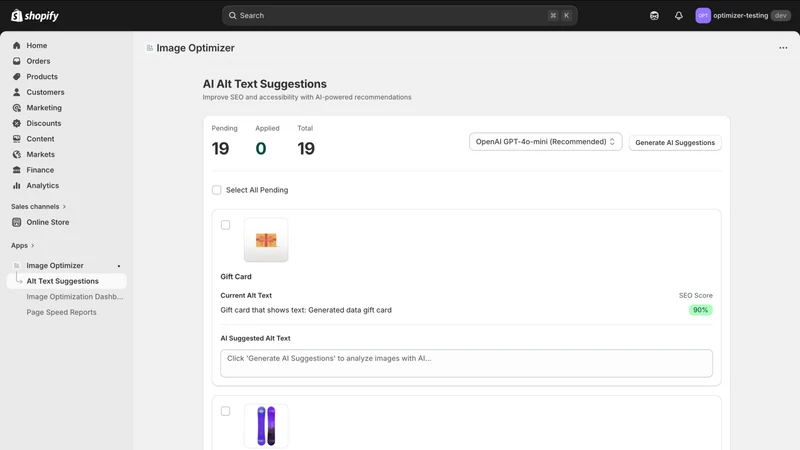Open Image Optimization Dashboard nav item
Screen dimensions: 800x450
pyautogui.click(x=74, y=296)
